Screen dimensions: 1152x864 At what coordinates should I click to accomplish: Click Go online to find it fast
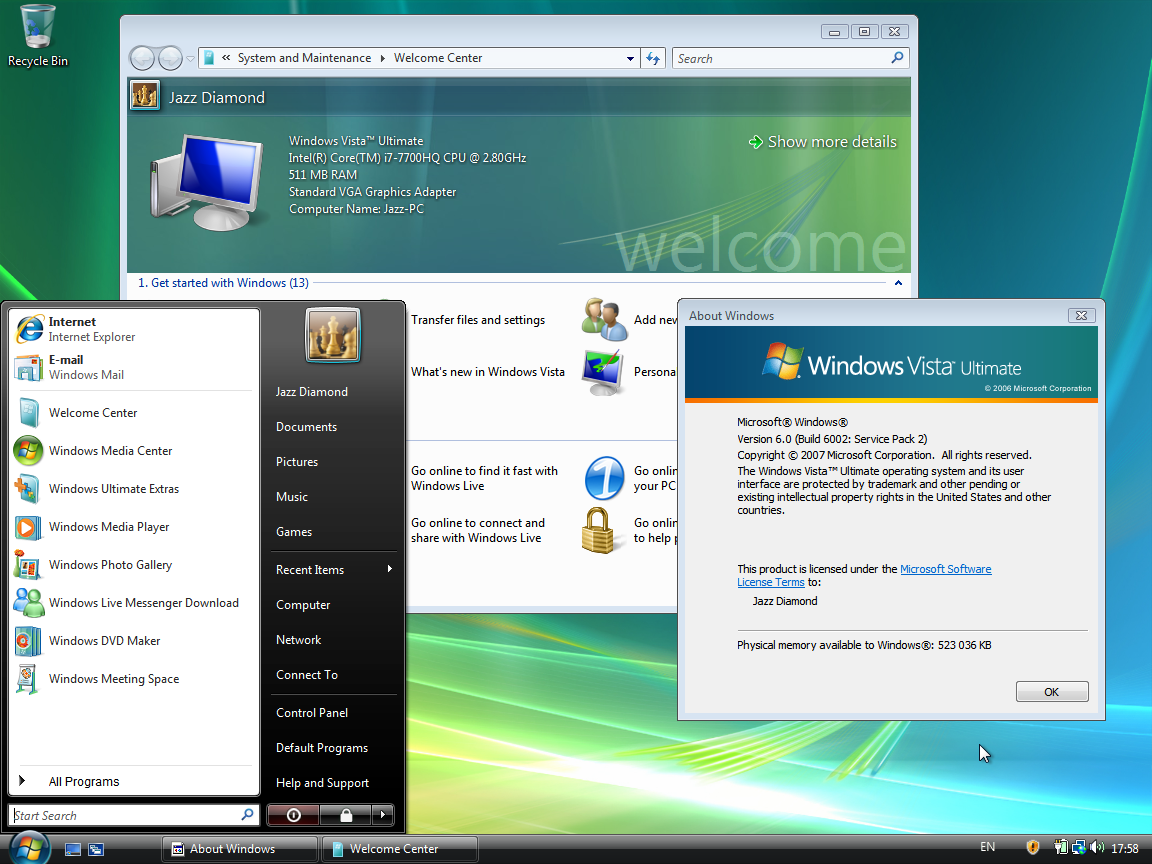484,478
